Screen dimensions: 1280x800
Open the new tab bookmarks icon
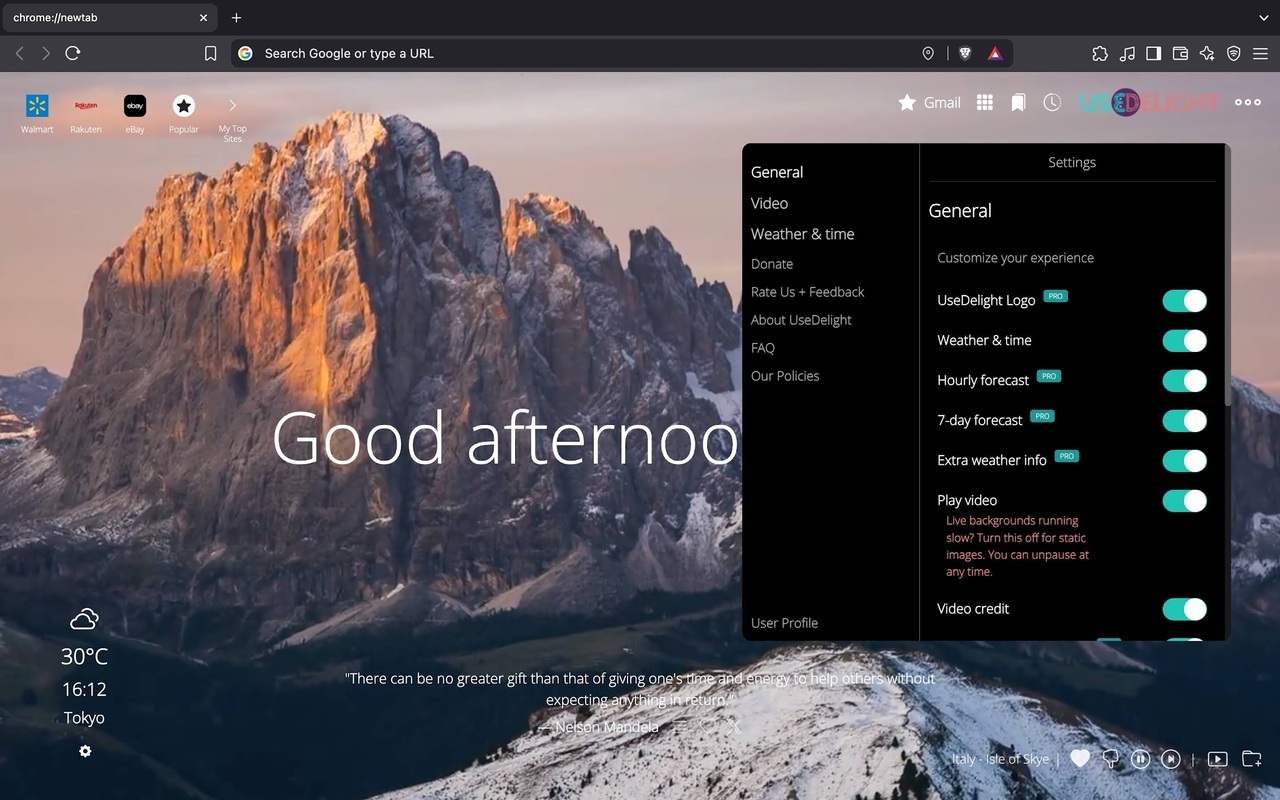[1018, 102]
